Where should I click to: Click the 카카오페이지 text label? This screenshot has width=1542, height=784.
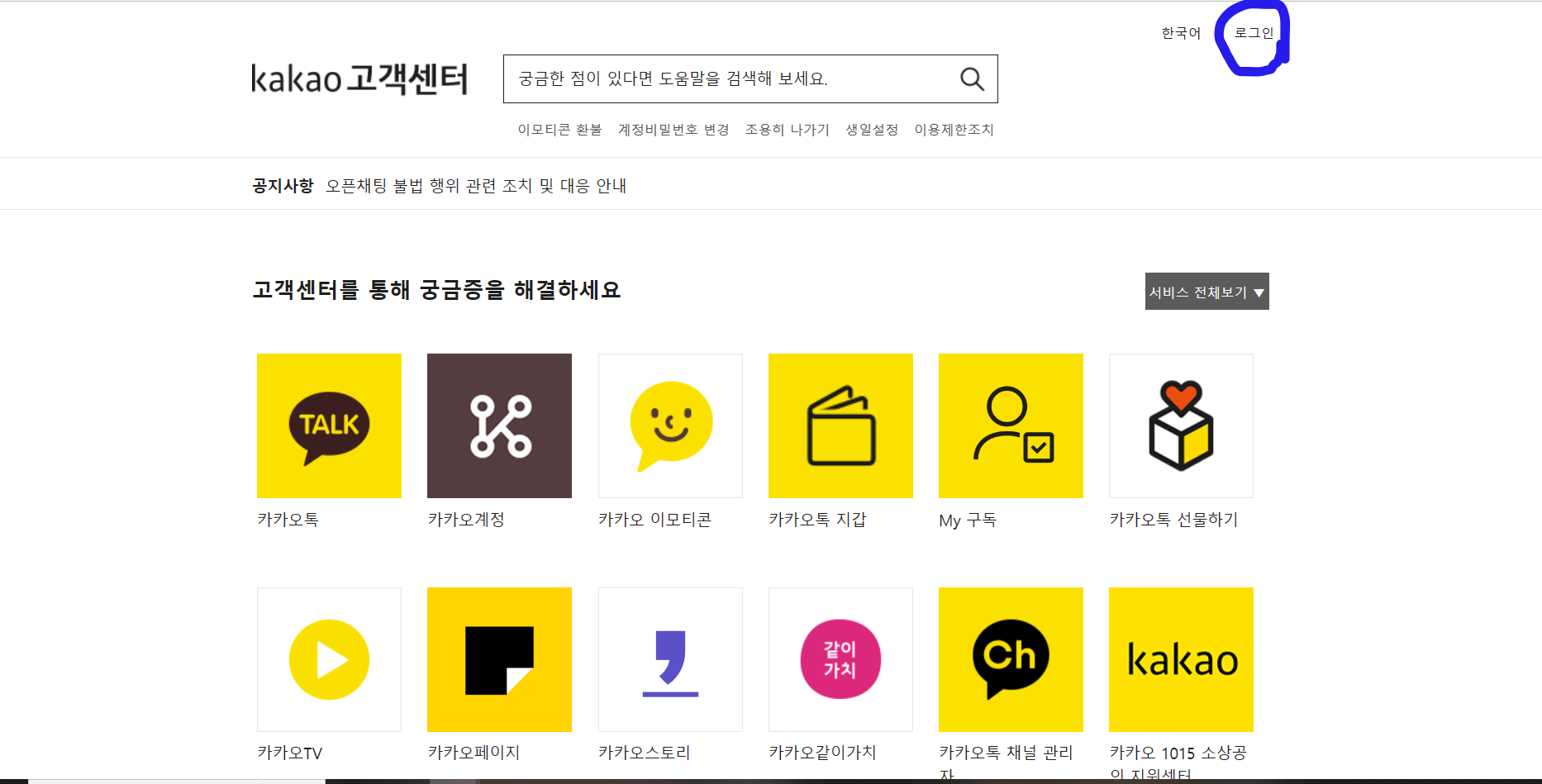pyautogui.click(x=474, y=753)
